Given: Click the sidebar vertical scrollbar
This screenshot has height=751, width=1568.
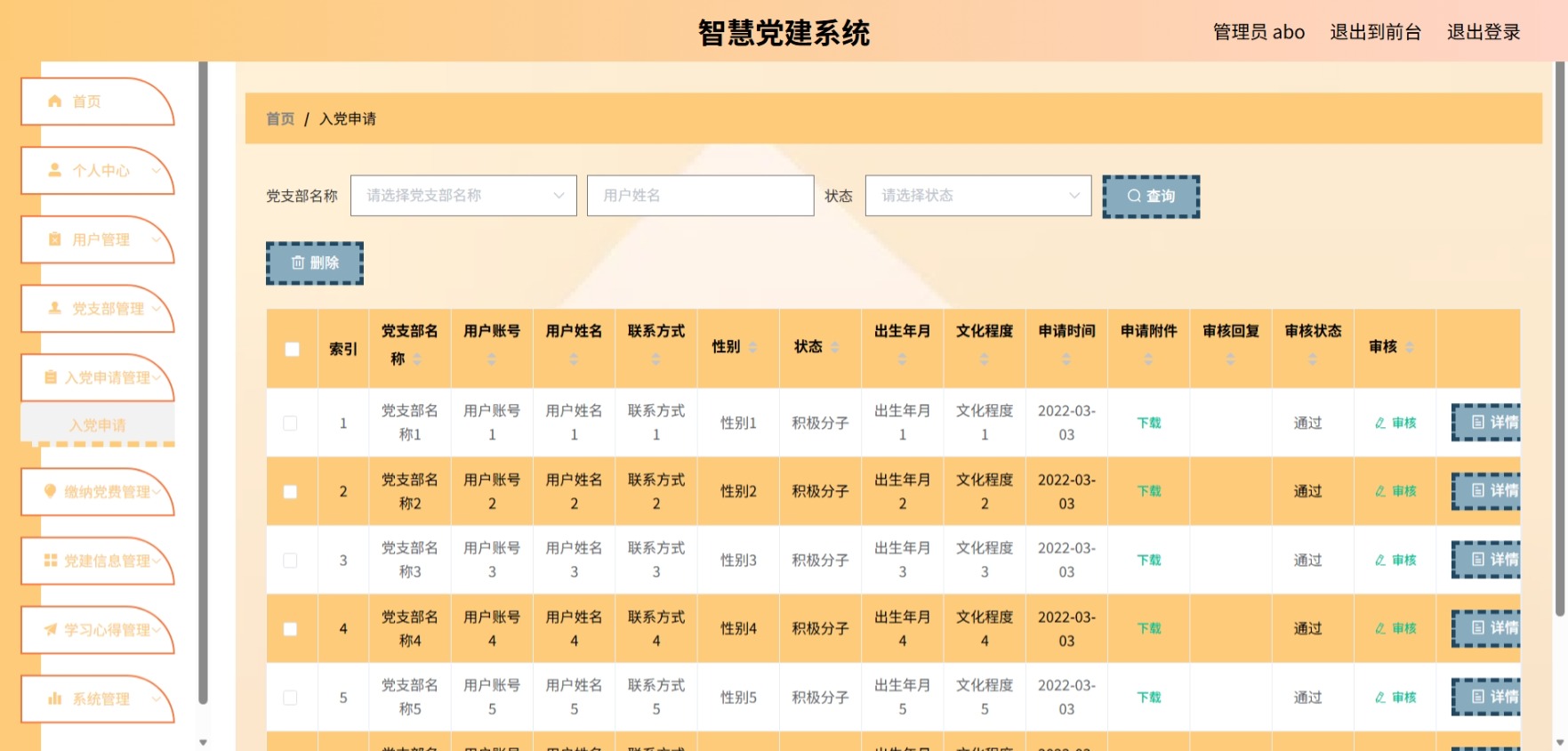Looking at the screenshot, I should (x=203, y=383).
